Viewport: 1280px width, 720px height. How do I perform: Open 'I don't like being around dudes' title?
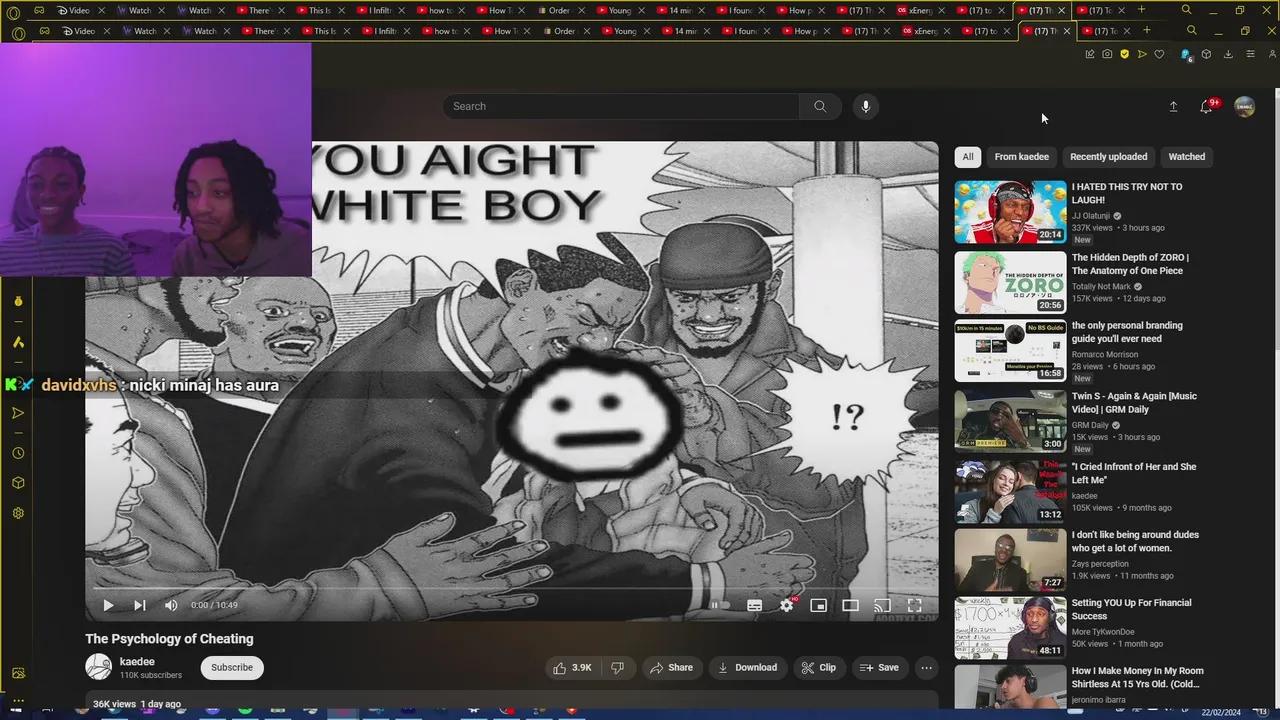[x=1135, y=541]
